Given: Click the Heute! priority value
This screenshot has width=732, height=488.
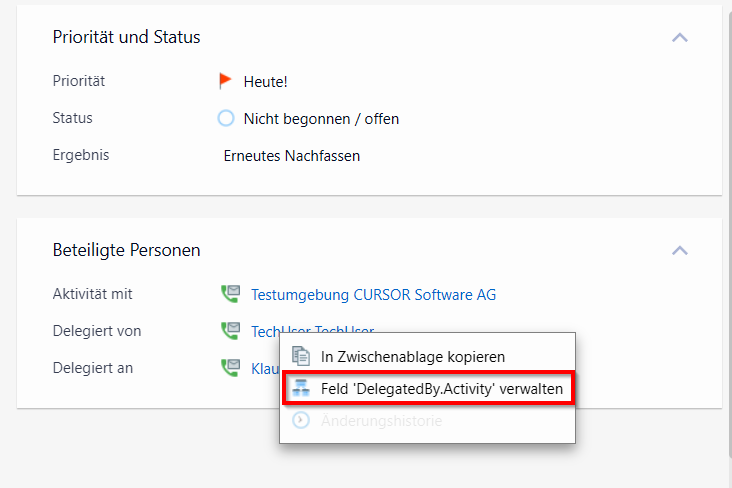Looking at the screenshot, I should tap(265, 82).
